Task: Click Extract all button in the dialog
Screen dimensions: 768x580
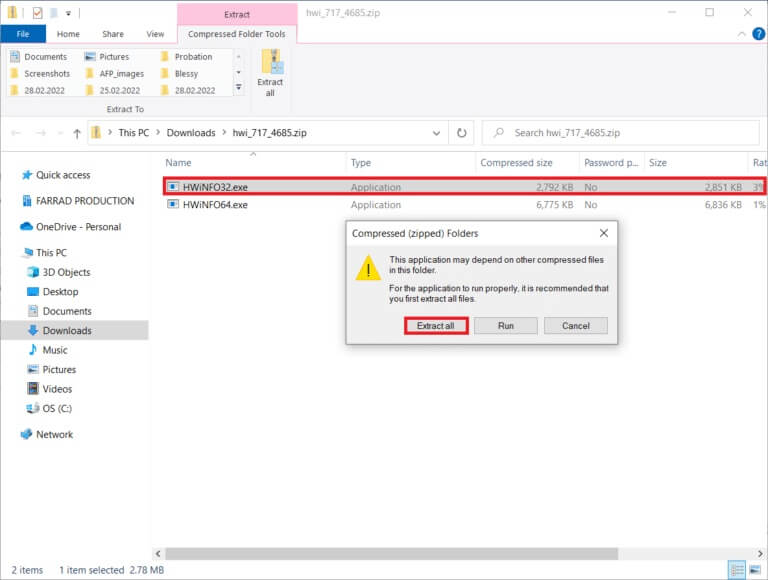Action: pos(436,326)
